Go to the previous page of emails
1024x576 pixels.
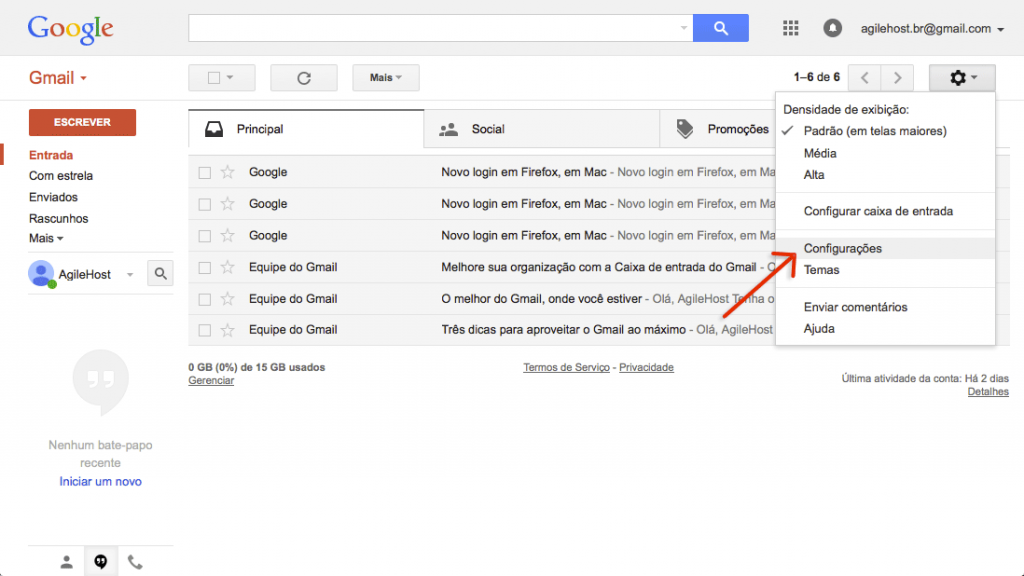click(864, 78)
